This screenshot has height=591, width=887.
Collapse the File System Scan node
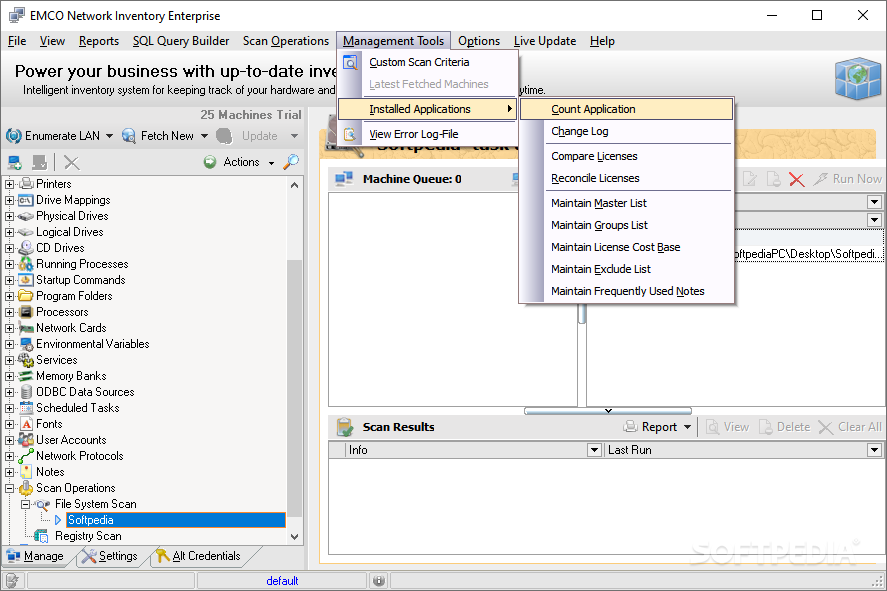[25, 503]
